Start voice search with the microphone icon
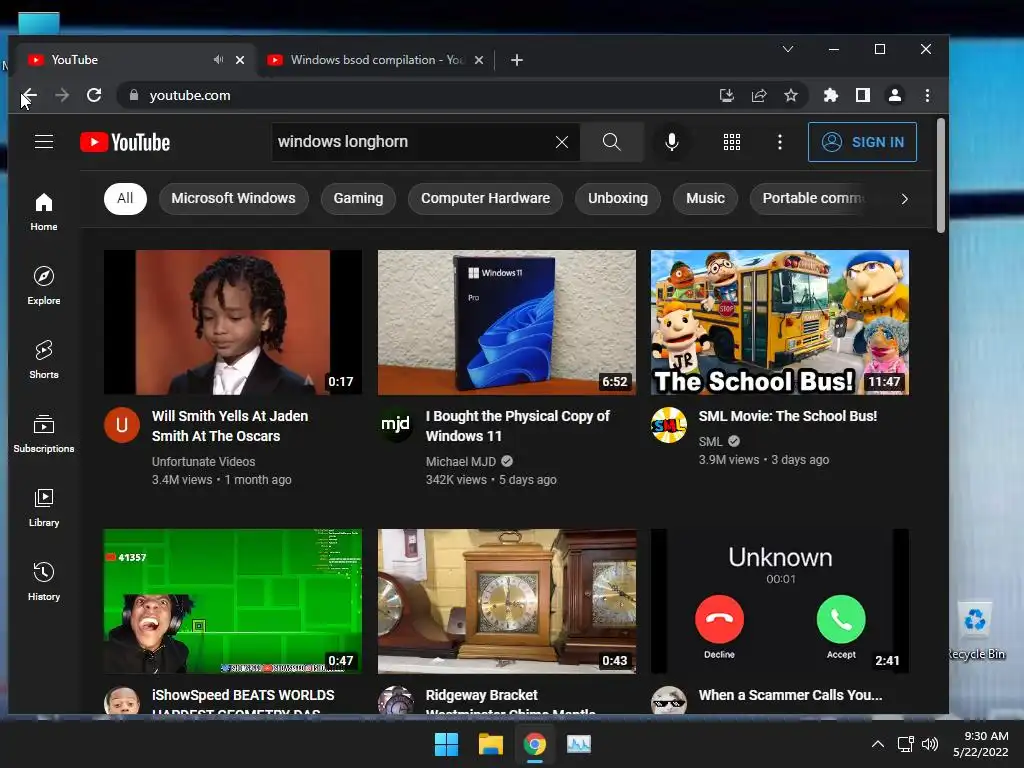This screenshot has width=1024, height=768. point(671,142)
